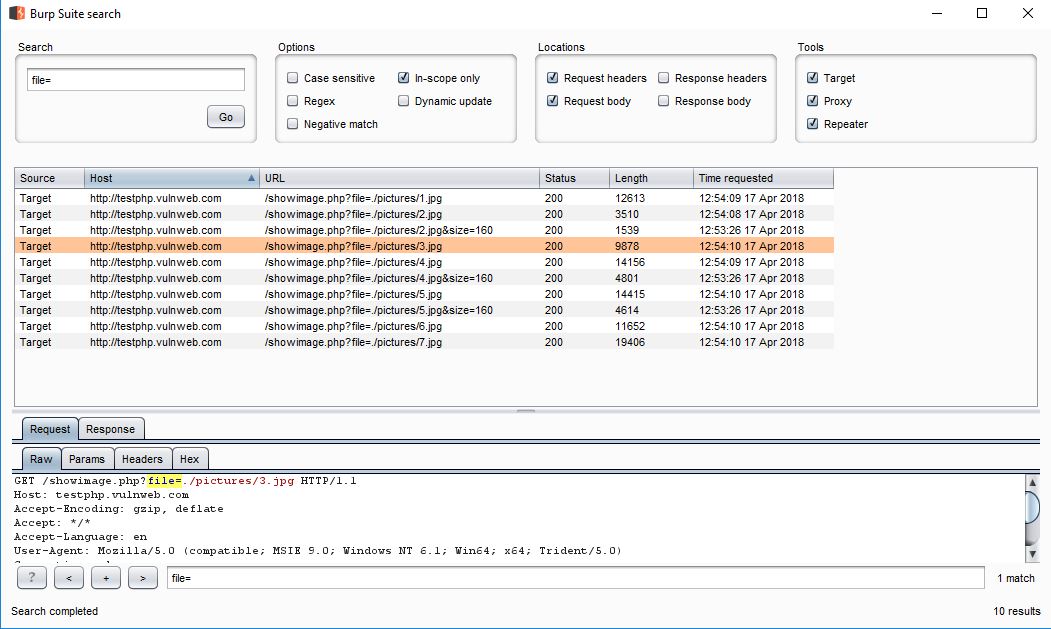
Task: Click the Burp Suite logo icon
Action: click(x=17, y=13)
